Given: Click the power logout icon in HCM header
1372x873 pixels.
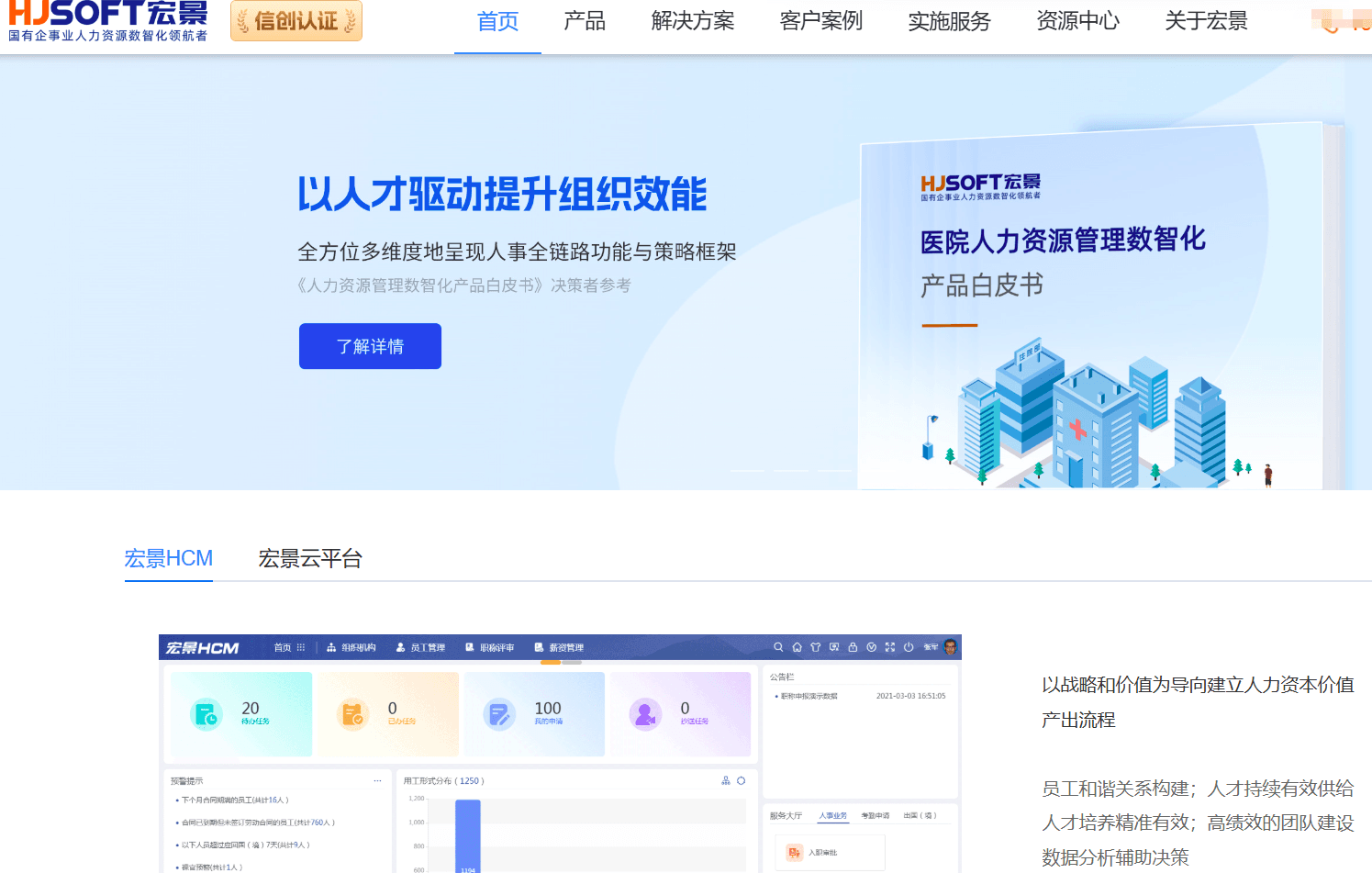Looking at the screenshot, I should pos(909,647).
